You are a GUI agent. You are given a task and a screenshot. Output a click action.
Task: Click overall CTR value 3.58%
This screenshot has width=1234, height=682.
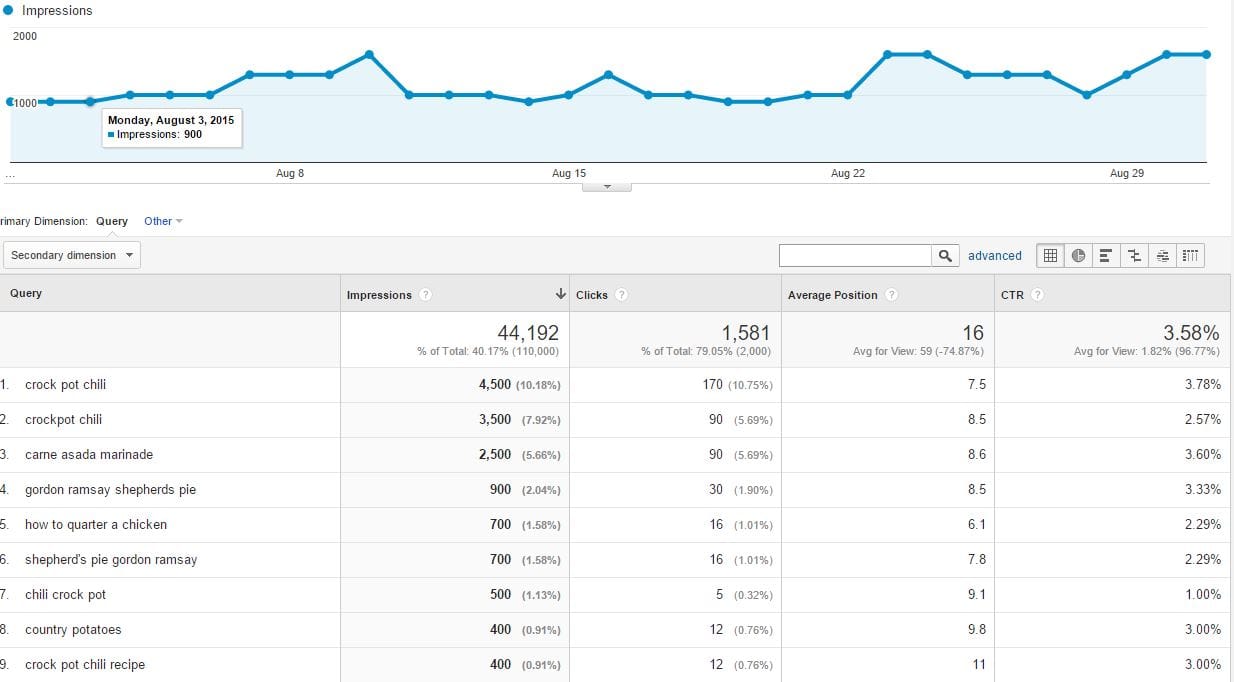click(x=1192, y=333)
